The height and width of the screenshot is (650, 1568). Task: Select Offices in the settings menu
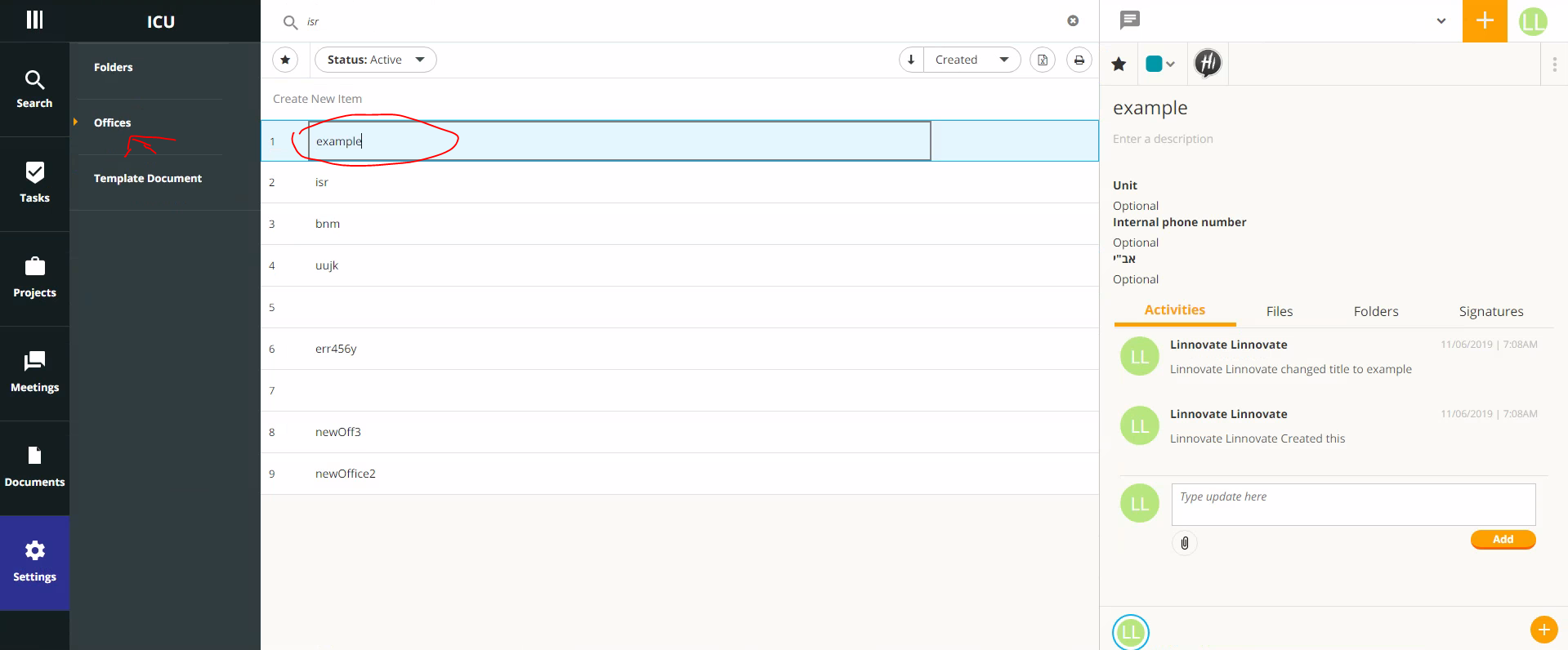point(113,122)
